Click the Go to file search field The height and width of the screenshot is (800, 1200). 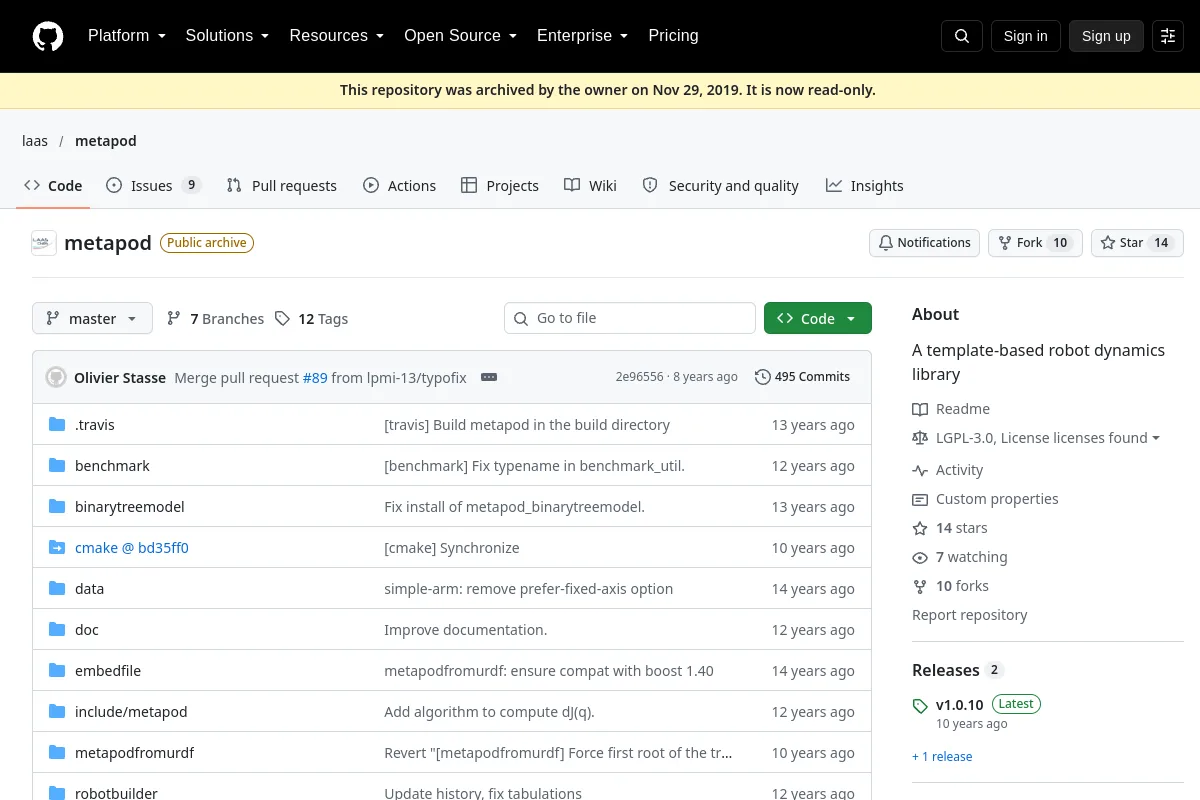pos(630,318)
